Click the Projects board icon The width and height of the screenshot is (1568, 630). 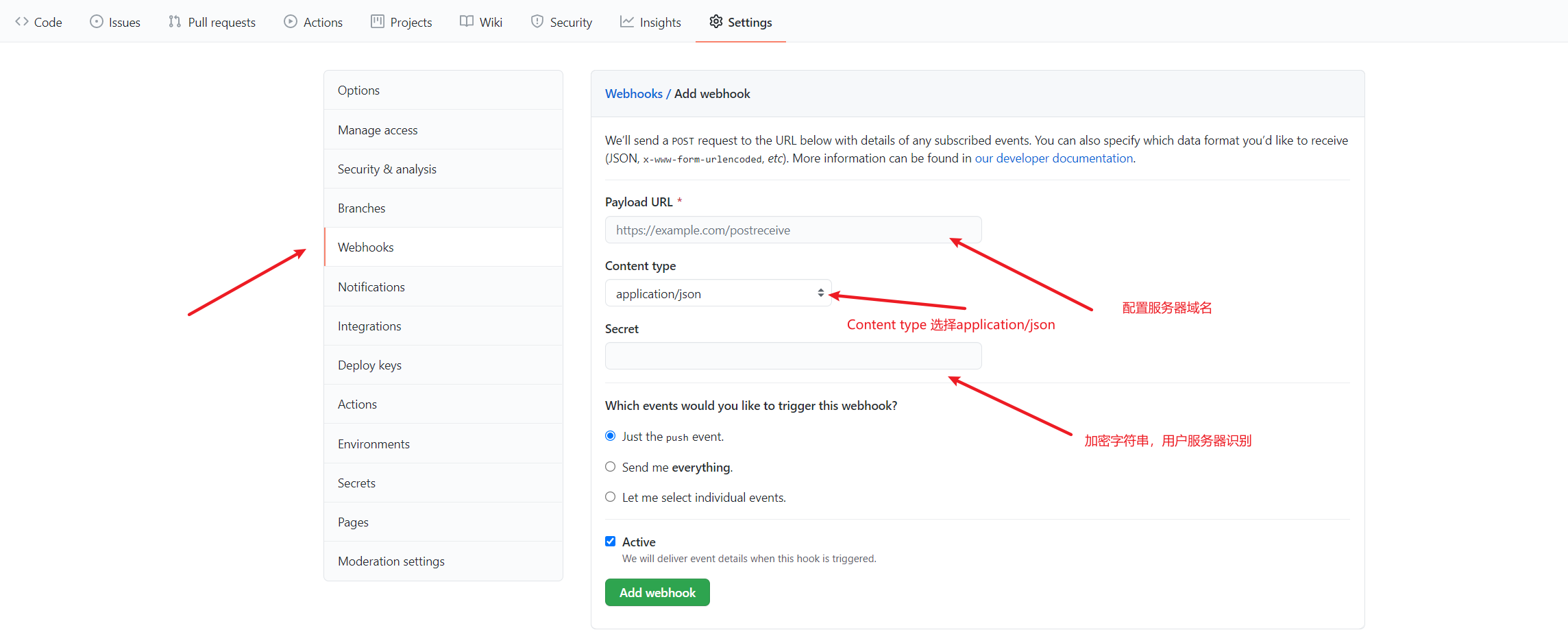coord(378,22)
